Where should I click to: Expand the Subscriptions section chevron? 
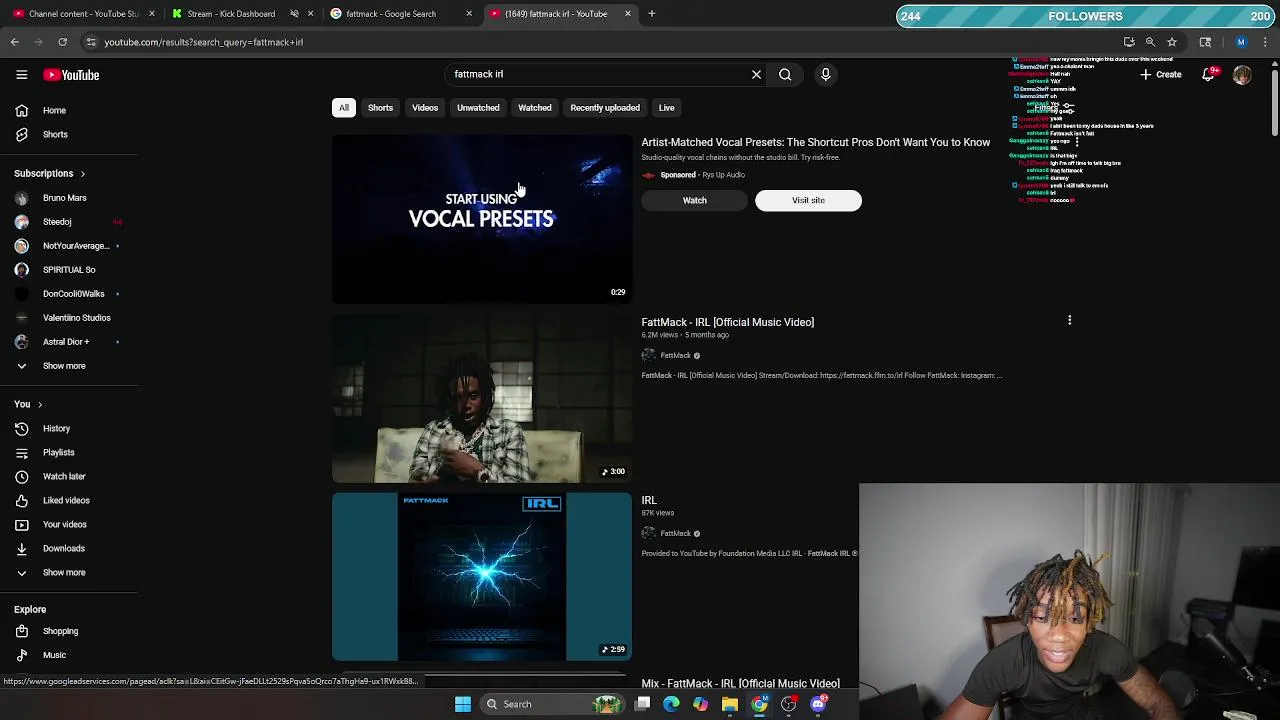tap(82, 174)
